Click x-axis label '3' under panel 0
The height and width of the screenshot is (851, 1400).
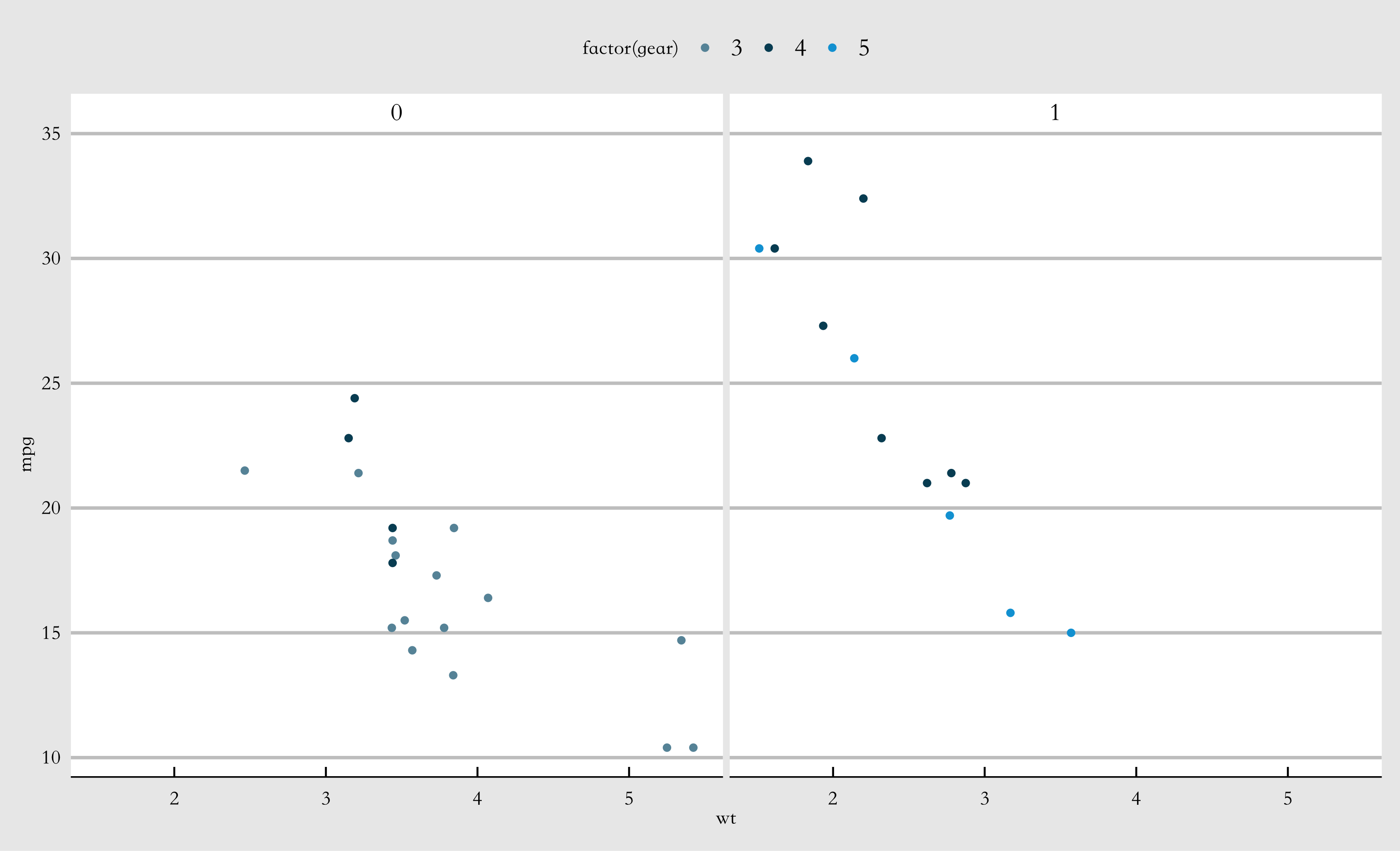click(x=326, y=799)
